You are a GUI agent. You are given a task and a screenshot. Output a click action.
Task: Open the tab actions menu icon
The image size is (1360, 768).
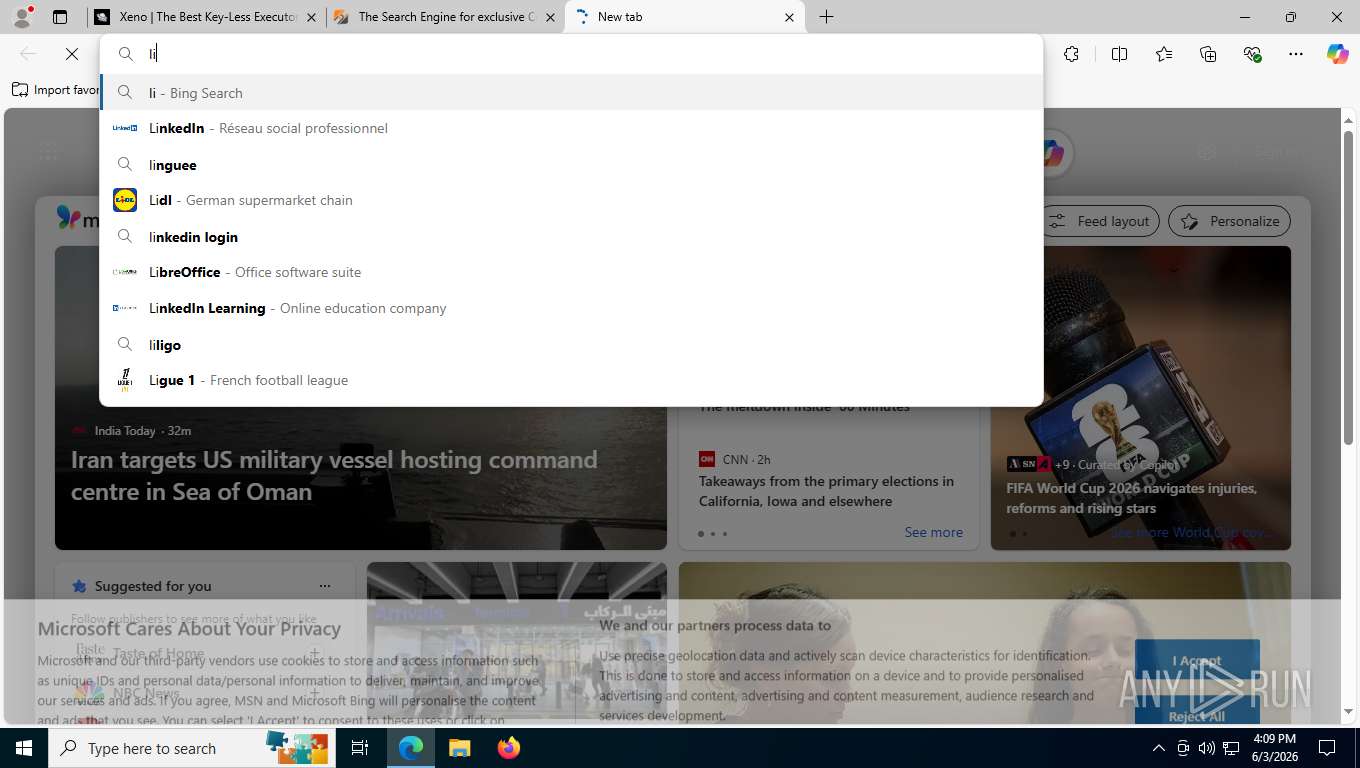pyautogui.click(x=60, y=17)
